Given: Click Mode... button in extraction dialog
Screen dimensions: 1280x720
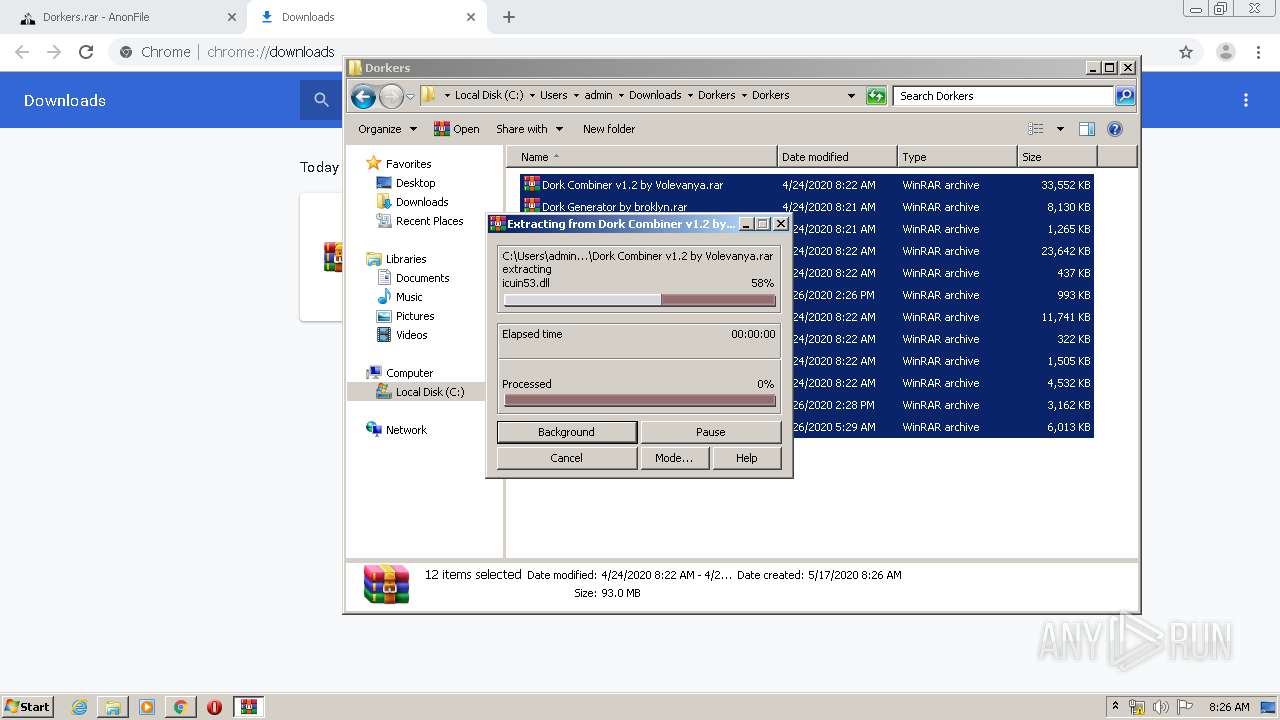Looking at the screenshot, I should coord(673,458).
